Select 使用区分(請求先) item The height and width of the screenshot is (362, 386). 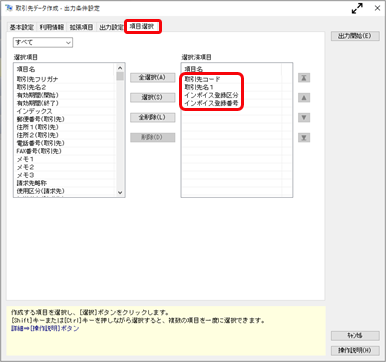click(40, 191)
